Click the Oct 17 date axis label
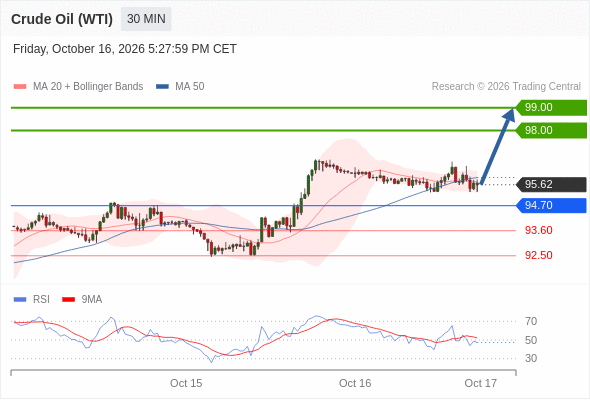The width and height of the screenshot is (590, 400). 481,383
